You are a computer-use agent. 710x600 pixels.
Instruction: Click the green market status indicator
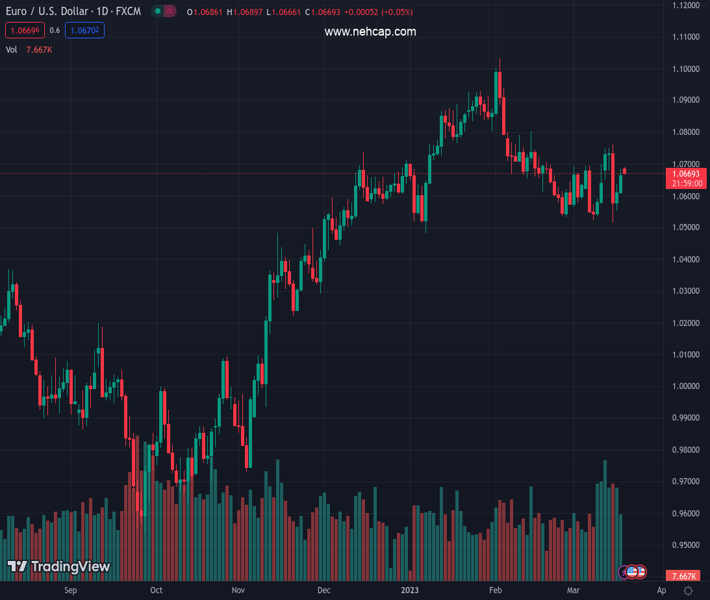[158, 11]
